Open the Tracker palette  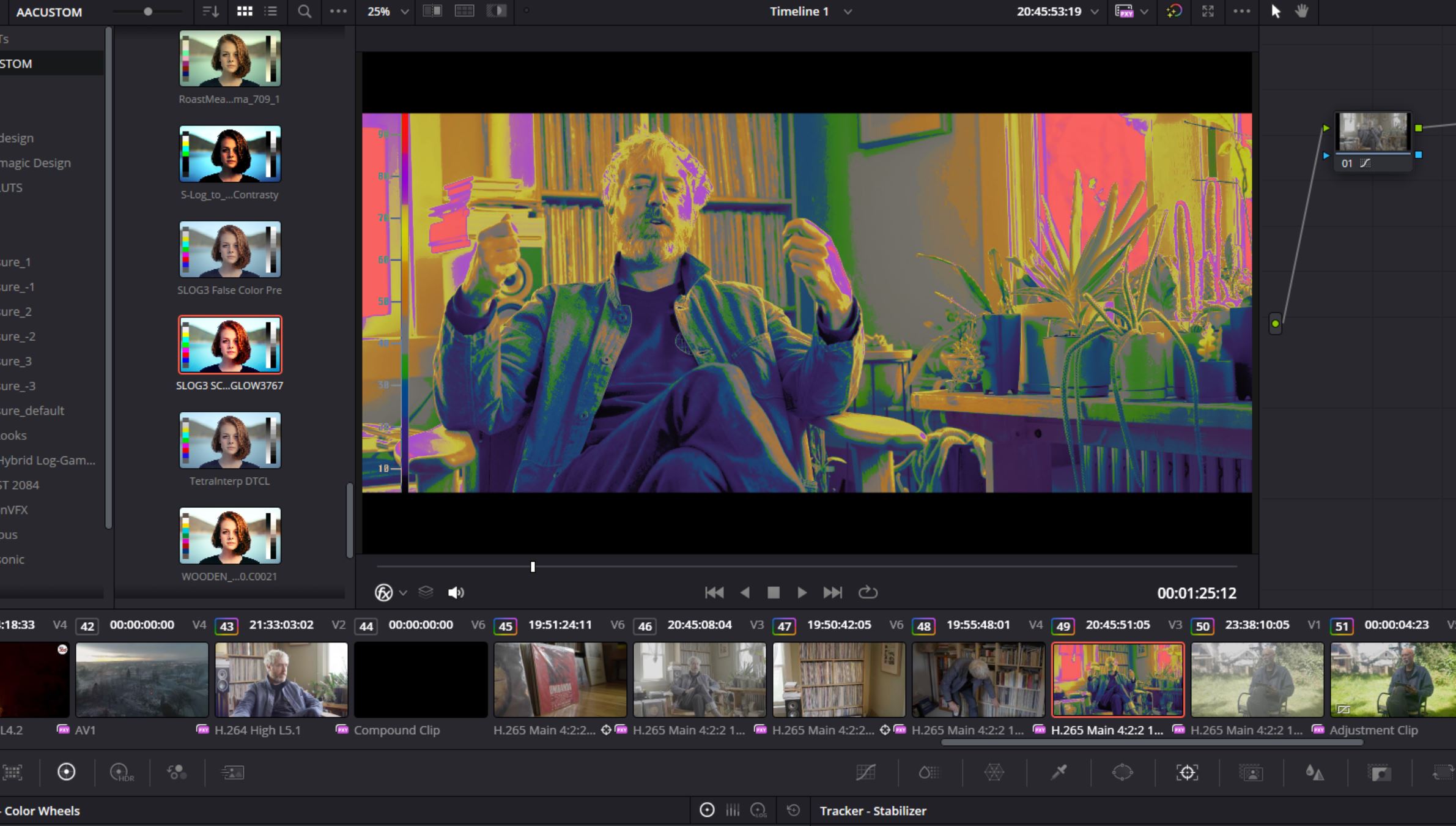[1187, 772]
